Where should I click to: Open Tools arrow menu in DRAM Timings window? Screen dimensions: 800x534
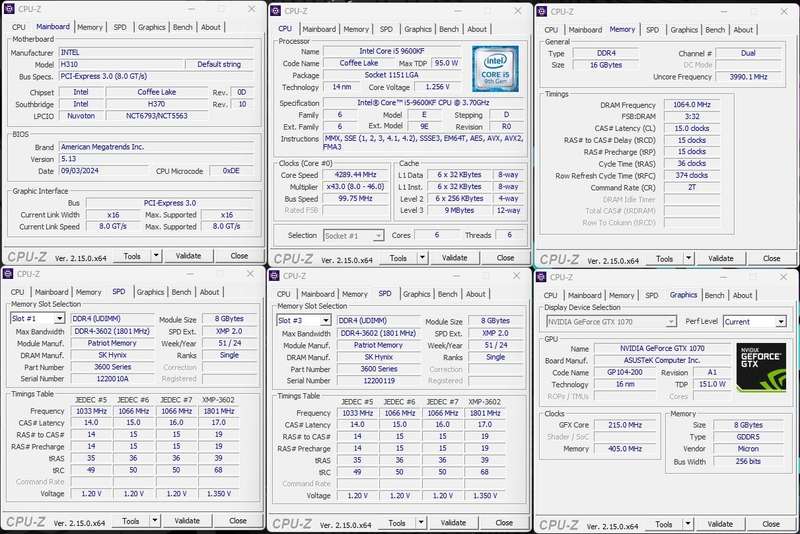click(x=689, y=259)
